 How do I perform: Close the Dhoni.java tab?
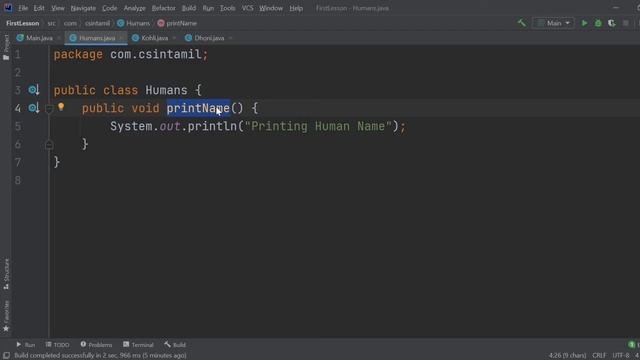pos(230,38)
